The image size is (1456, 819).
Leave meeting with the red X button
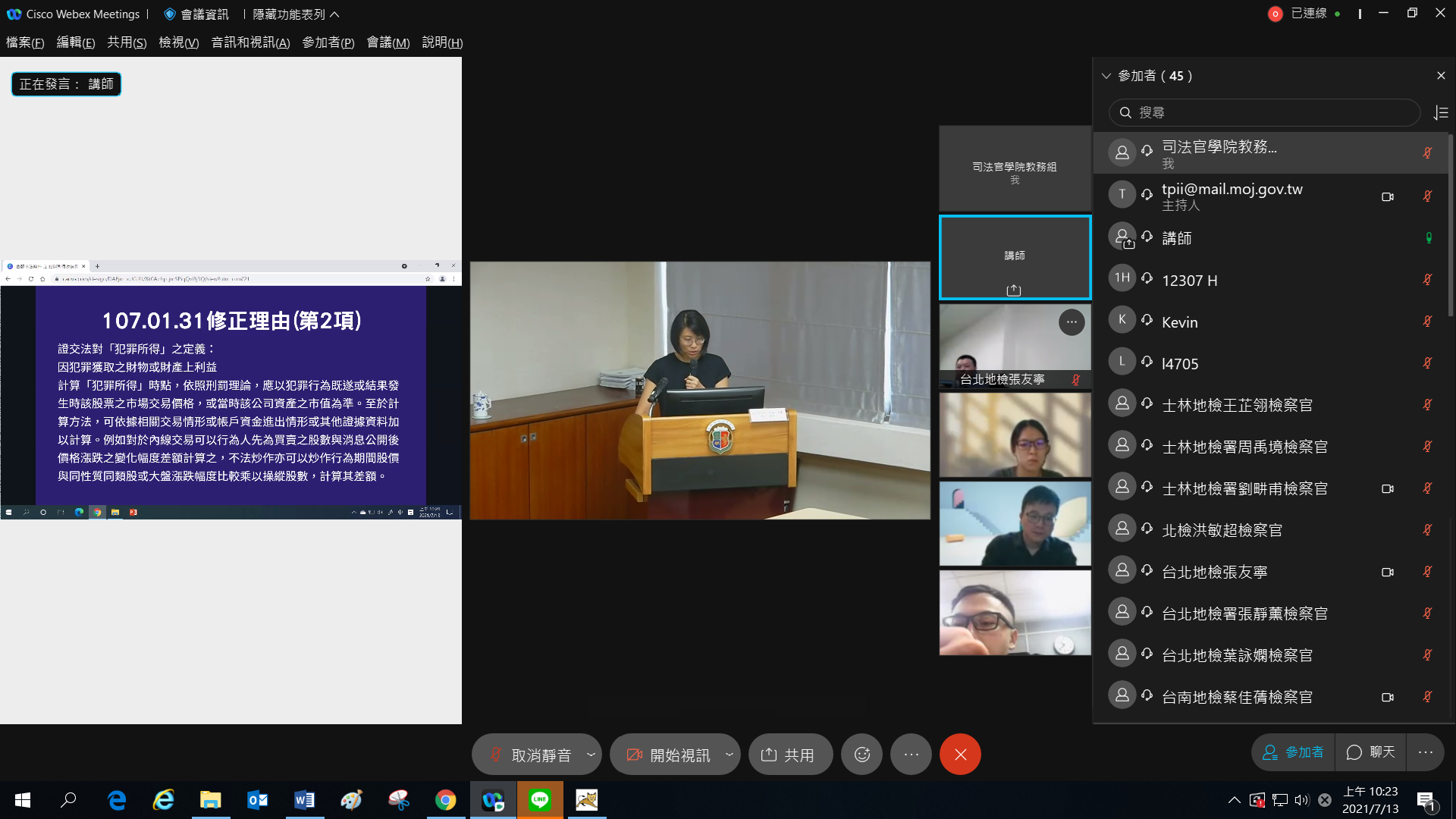[x=960, y=755]
